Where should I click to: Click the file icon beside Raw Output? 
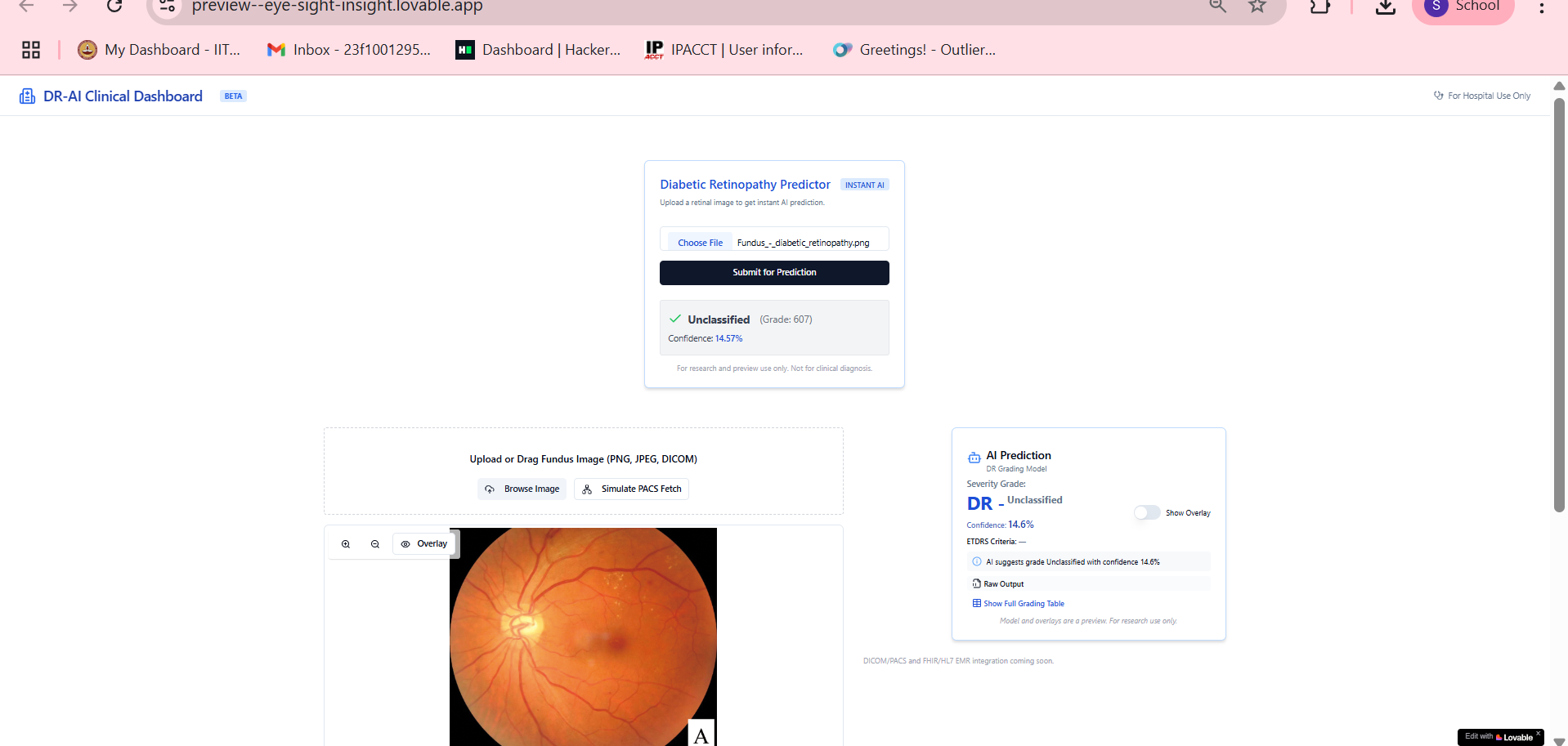(x=977, y=583)
